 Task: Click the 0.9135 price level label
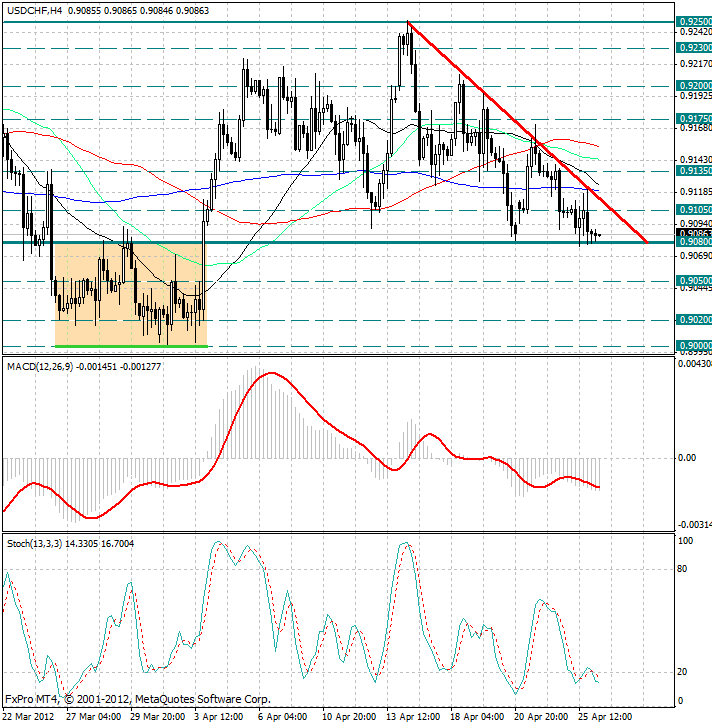694,170
